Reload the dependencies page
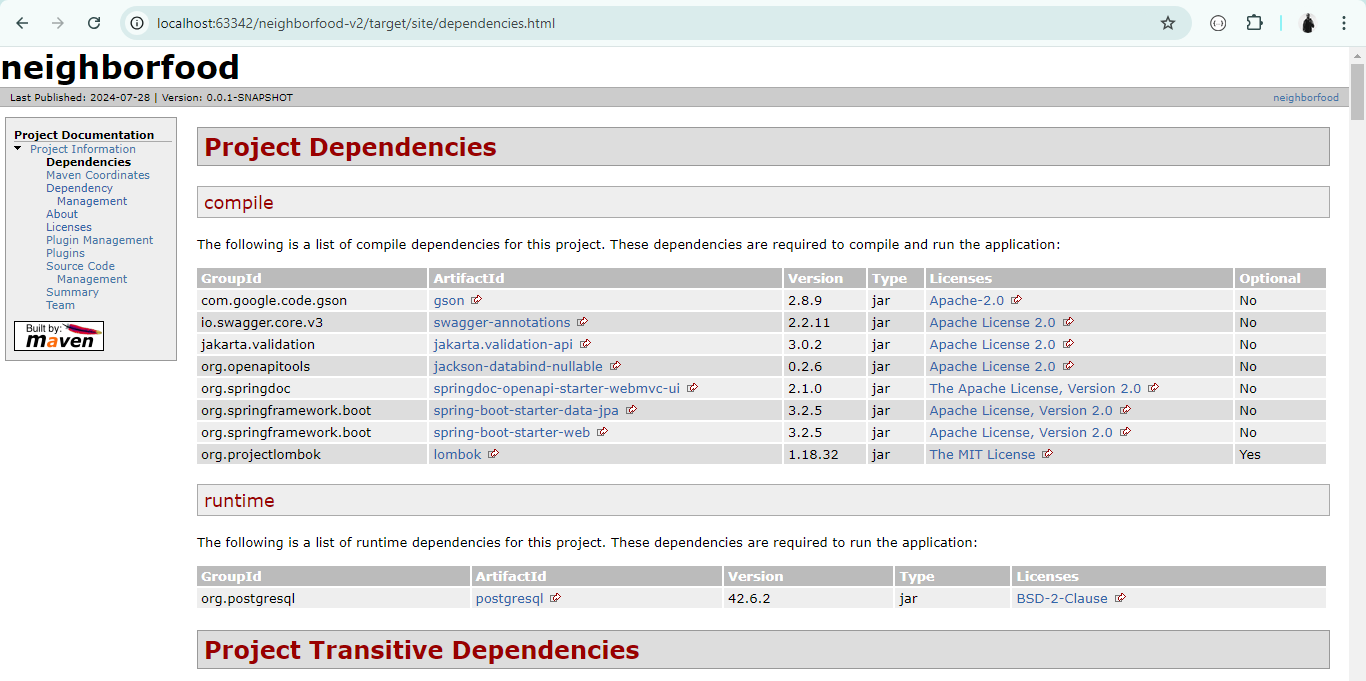Viewport: 1366px width, 681px height. pos(94,23)
